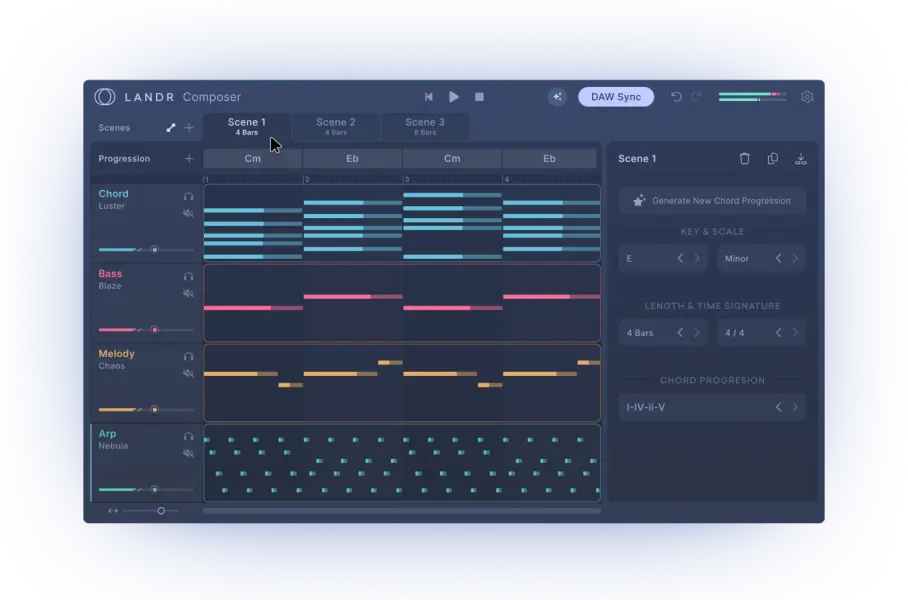The width and height of the screenshot is (908, 600).
Task: Duplicate Scene 1 using copy icon
Action: tap(772, 159)
